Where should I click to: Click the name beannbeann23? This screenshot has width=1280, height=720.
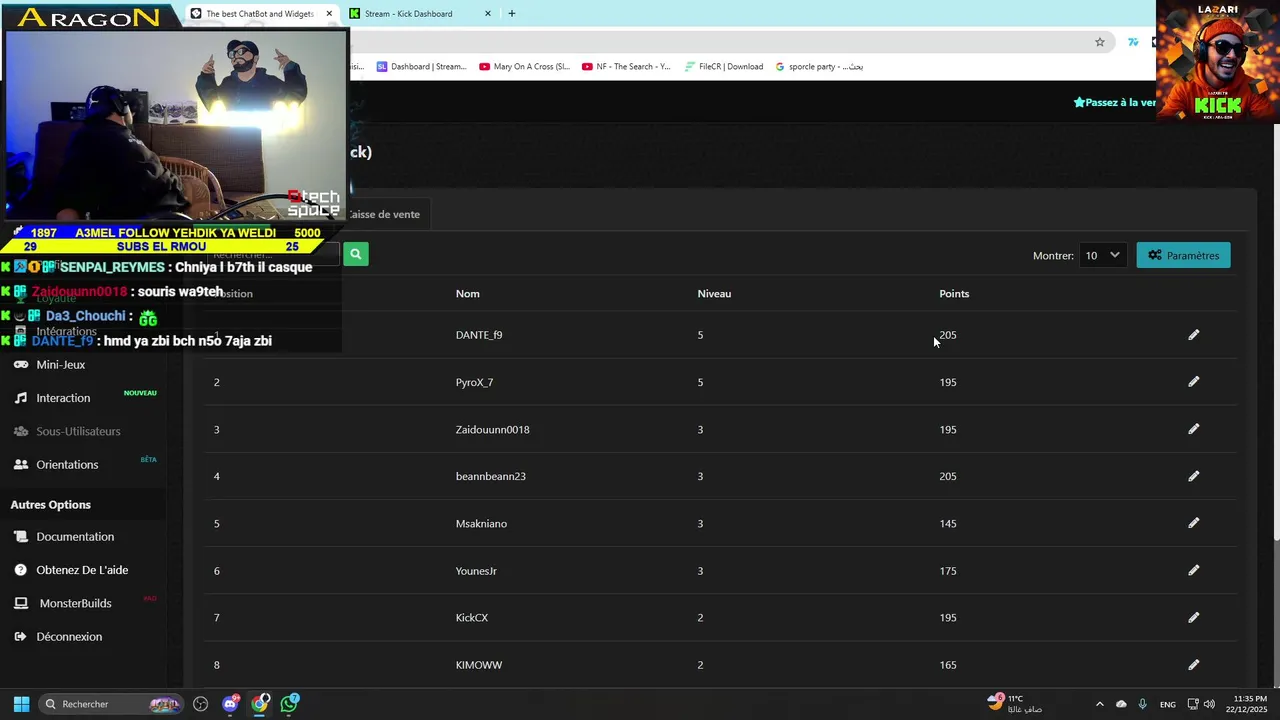click(490, 476)
